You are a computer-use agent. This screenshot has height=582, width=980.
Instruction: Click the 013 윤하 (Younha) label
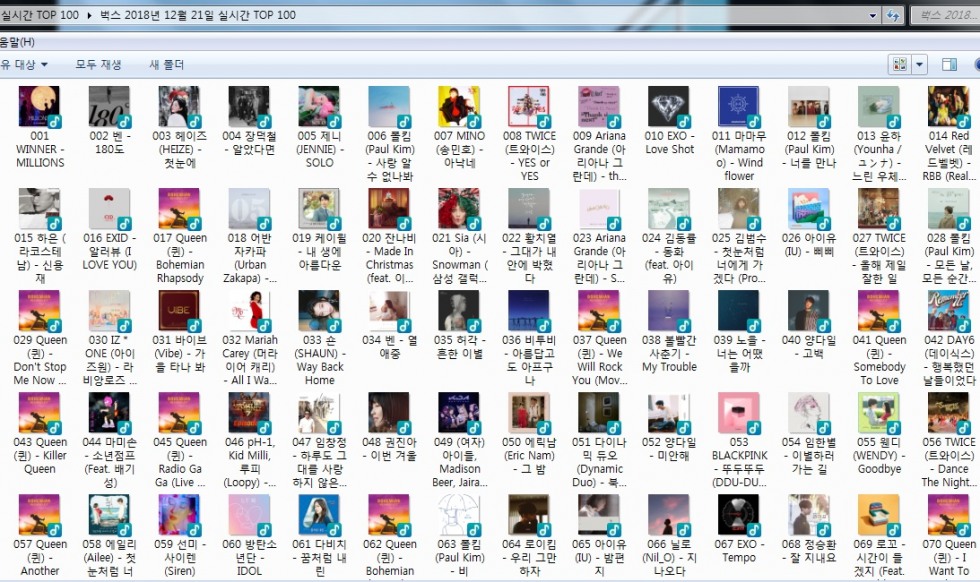(879, 156)
